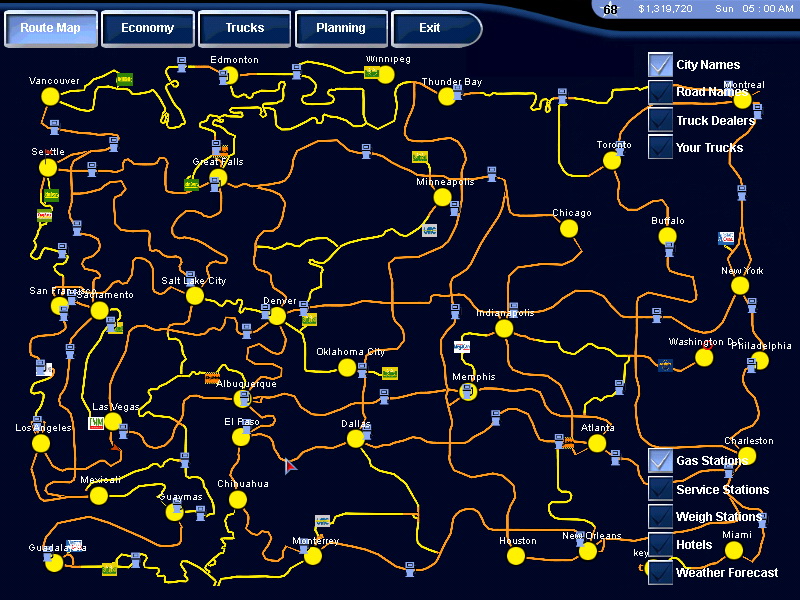The width and height of the screenshot is (800, 600).
Task: Click the $1,319,720 money balance
Action: pyautogui.click(x=665, y=9)
